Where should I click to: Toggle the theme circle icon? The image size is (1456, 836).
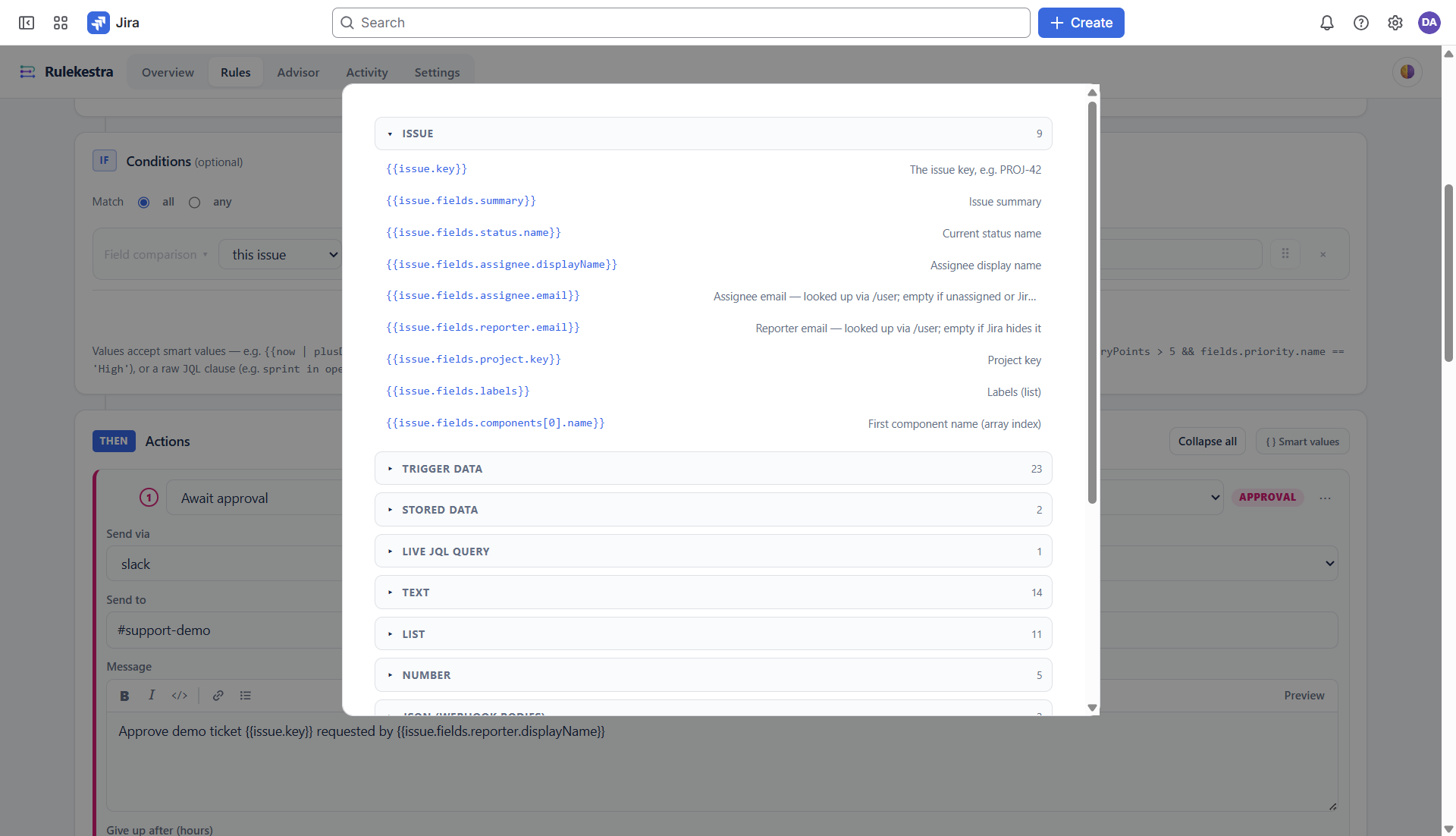click(1407, 72)
